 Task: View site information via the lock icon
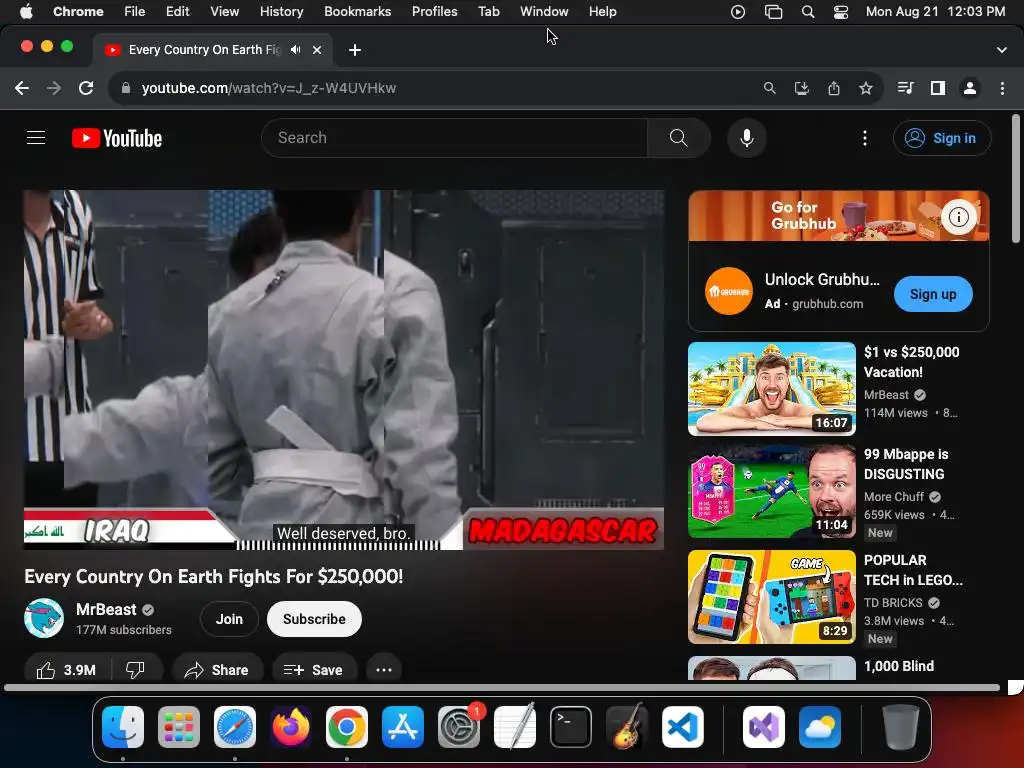(x=125, y=88)
